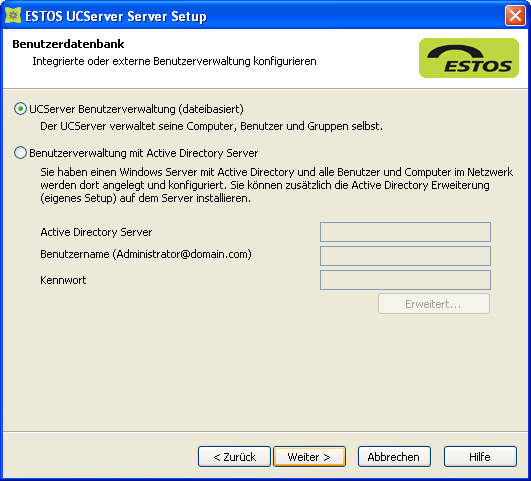Screen dimensions: 531x481
Task: Click the 'Der UCServer verwaltet seine Computer' description
Action: (211, 126)
